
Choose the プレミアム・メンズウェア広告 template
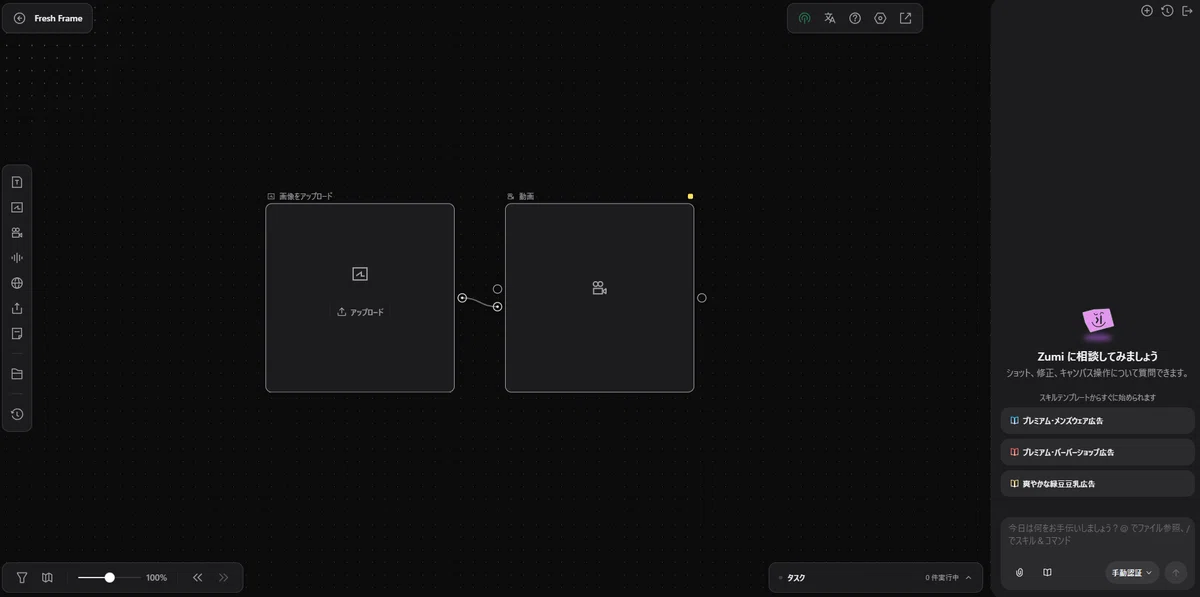(x=1097, y=421)
